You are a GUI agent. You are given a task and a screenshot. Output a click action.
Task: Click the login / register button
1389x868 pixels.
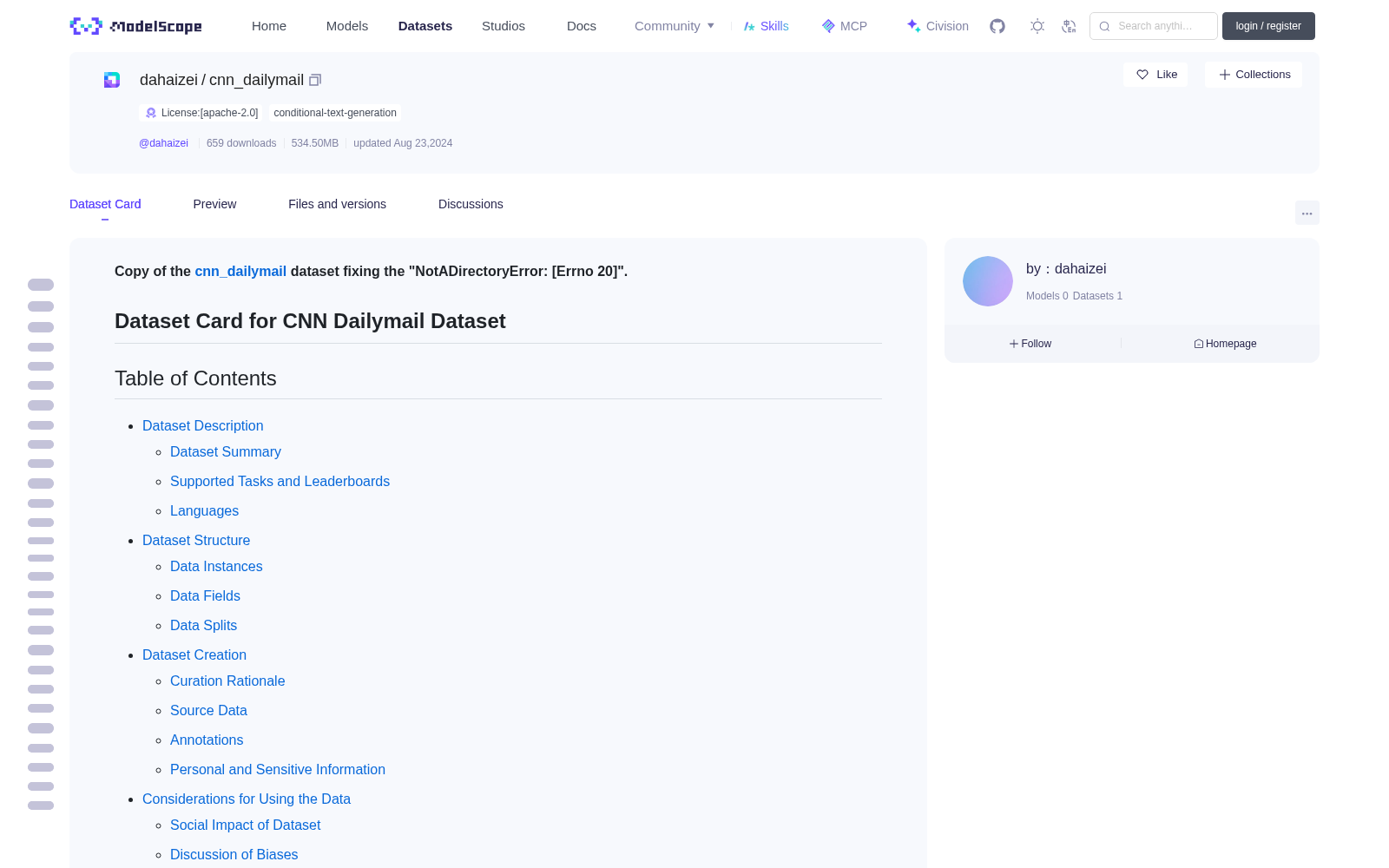click(x=1268, y=26)
